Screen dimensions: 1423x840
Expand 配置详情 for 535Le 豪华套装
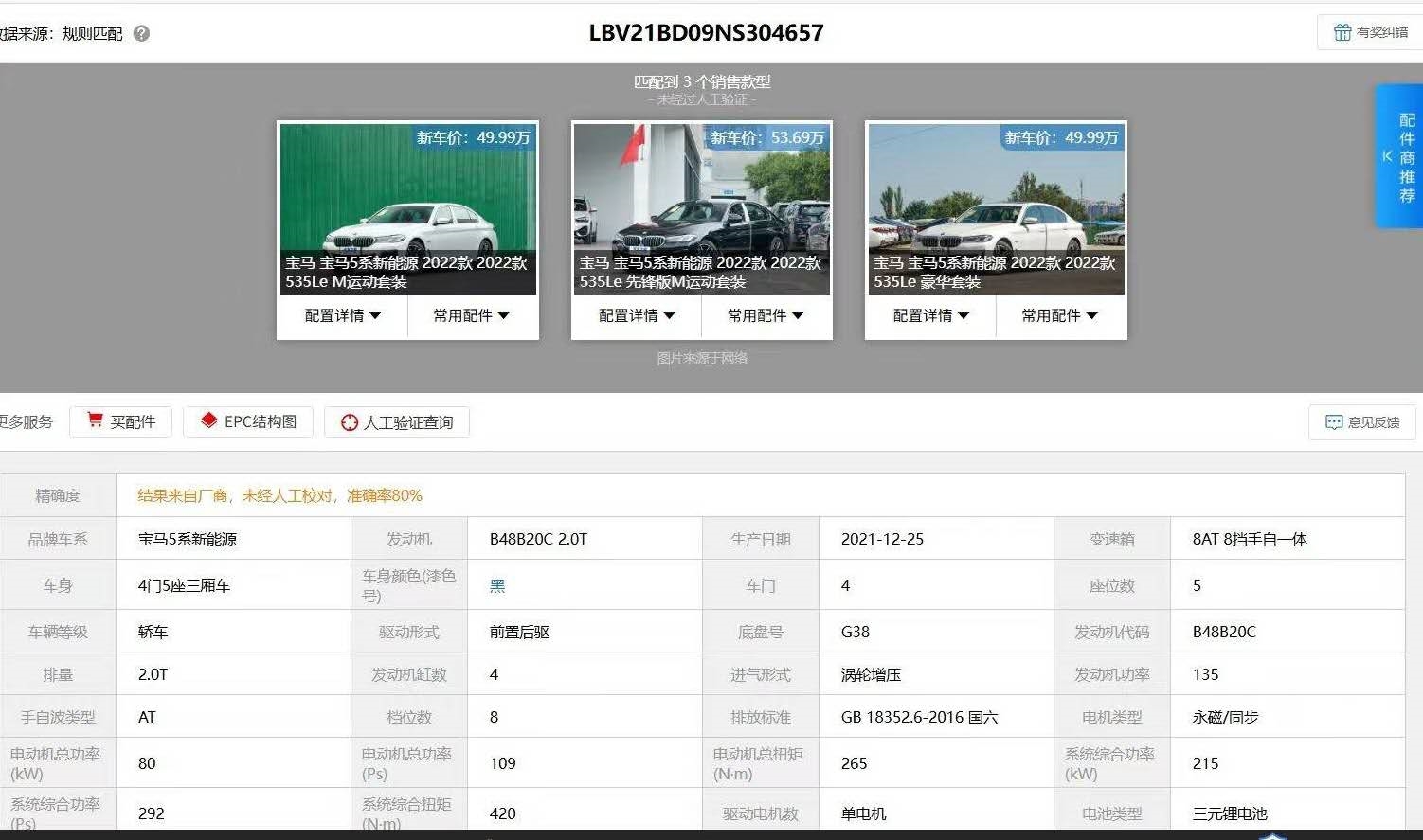pos(930,315)
